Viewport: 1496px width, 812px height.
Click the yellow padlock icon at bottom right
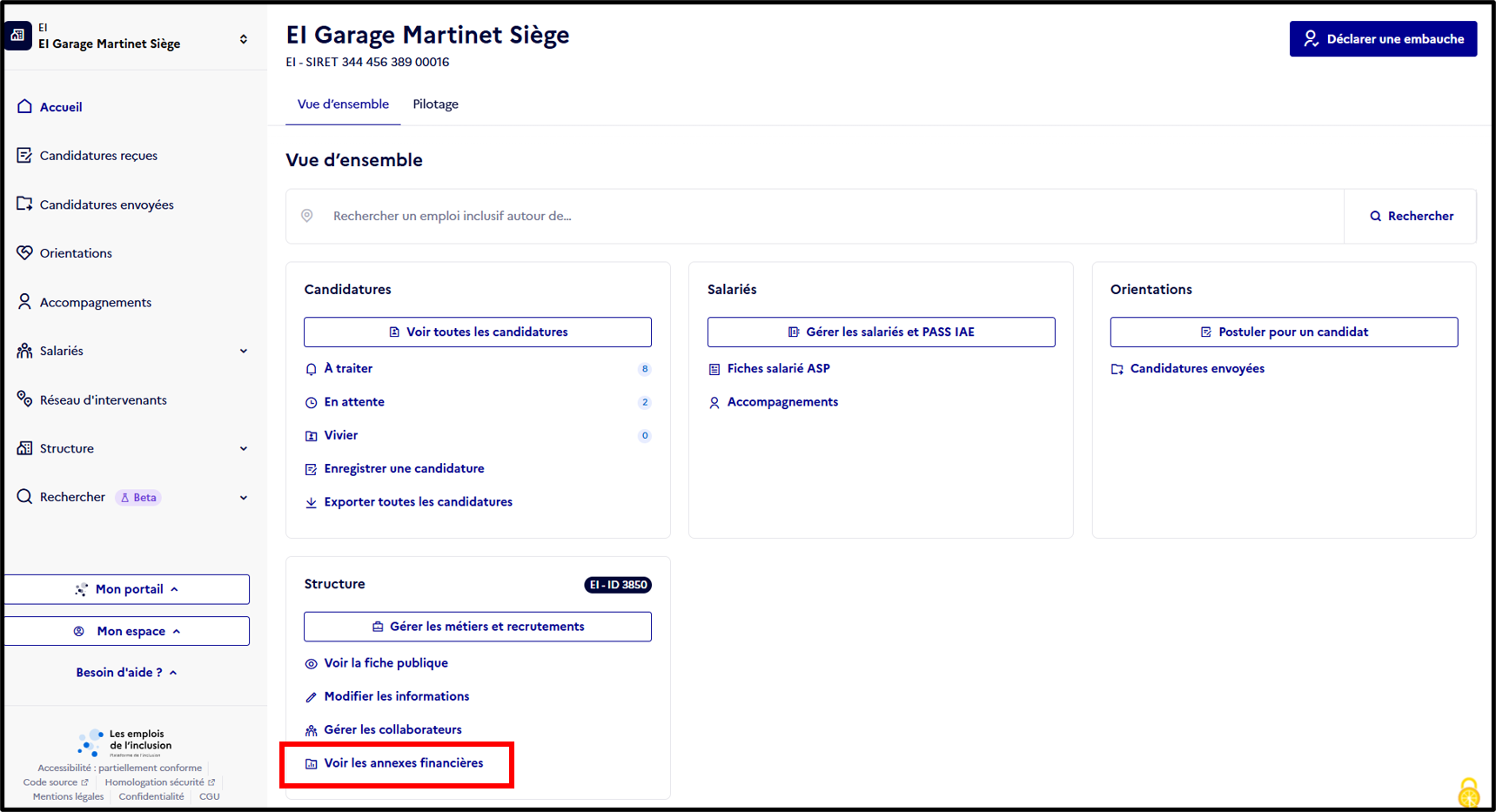point(1468,793)
